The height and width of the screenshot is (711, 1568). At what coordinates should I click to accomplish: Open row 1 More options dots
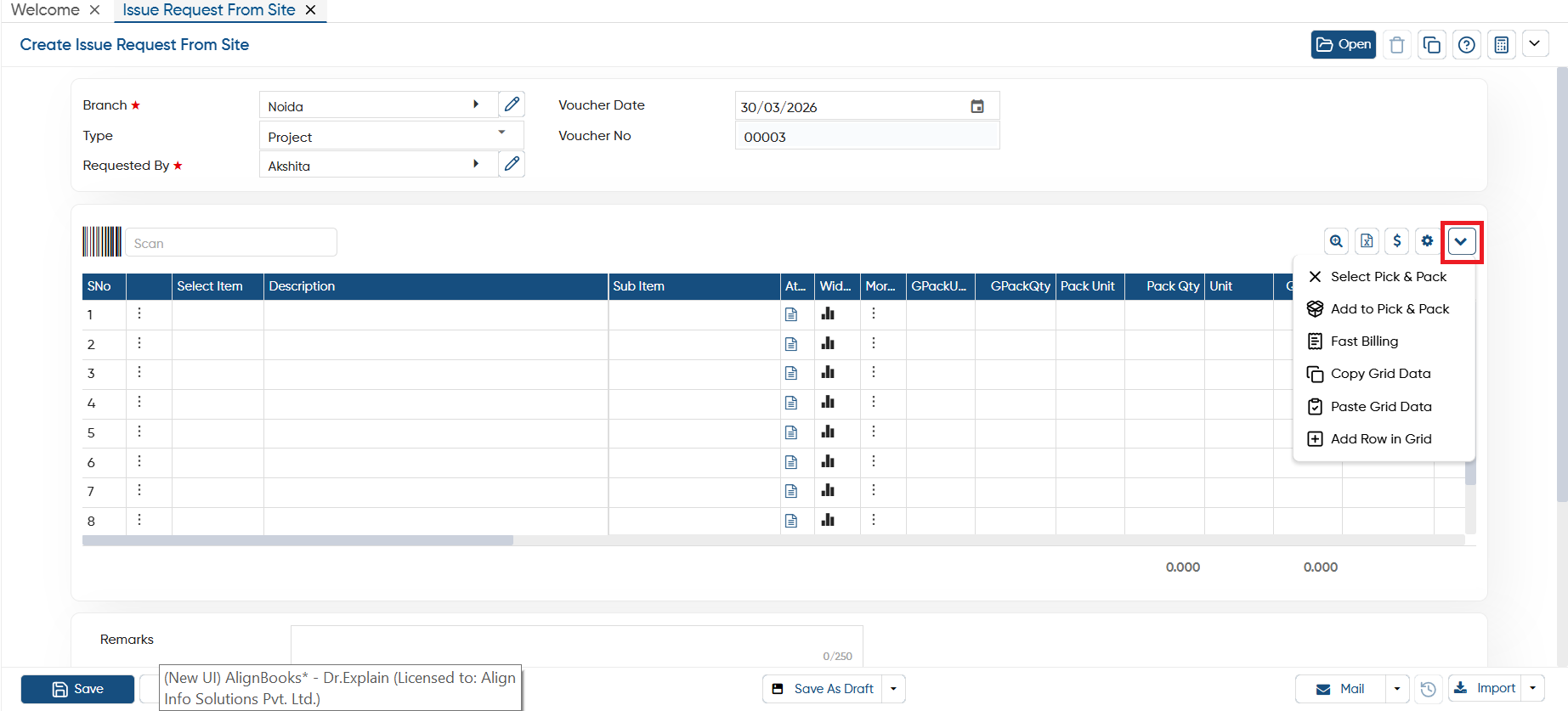pos(874,313)
